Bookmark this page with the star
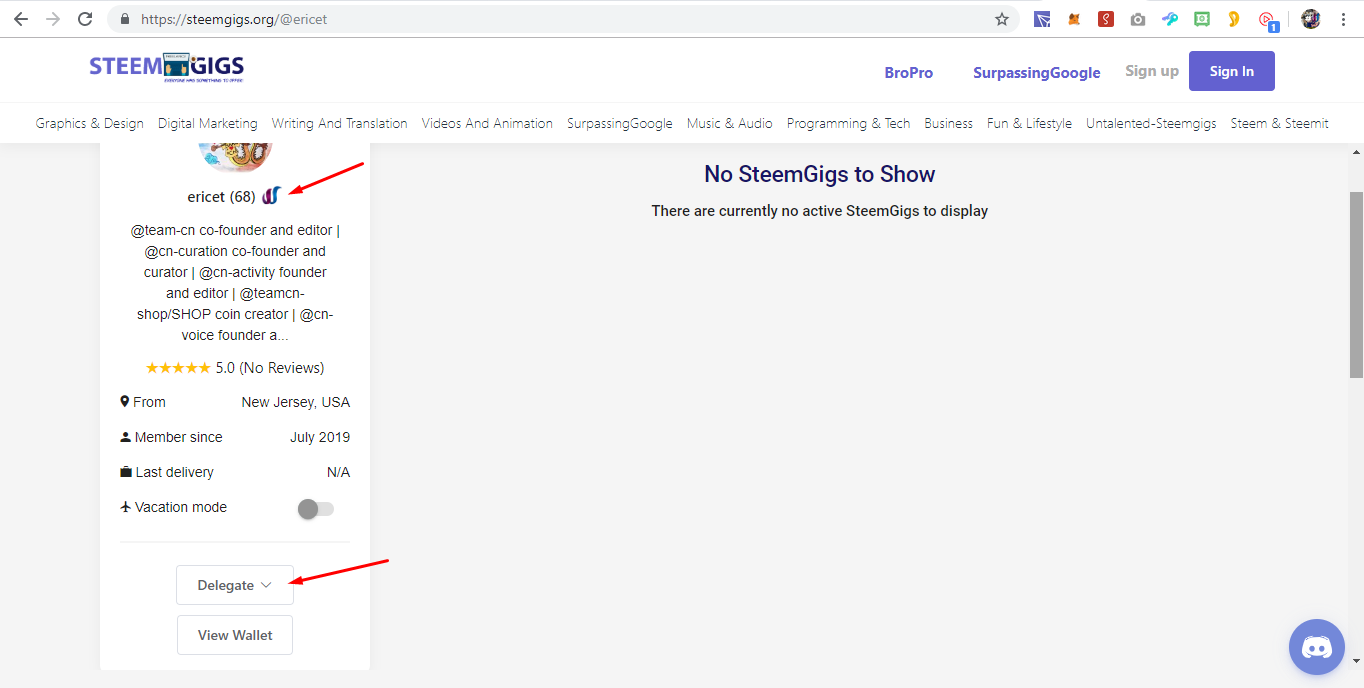The height and width of the screenshot is (688, 1364). point(1002,19)
